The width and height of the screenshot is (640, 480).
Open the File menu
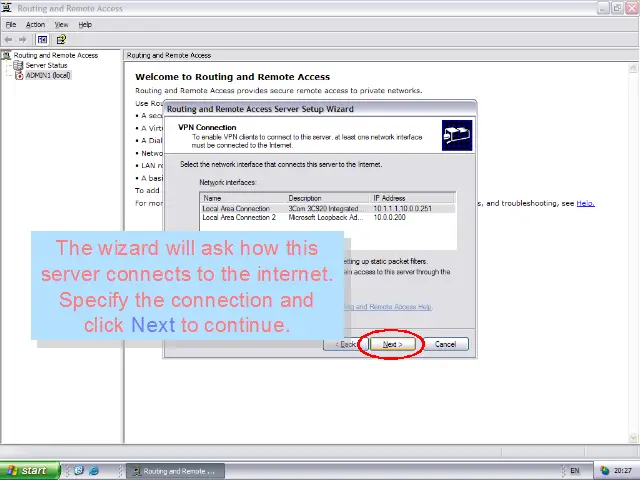tap(11, 25)
